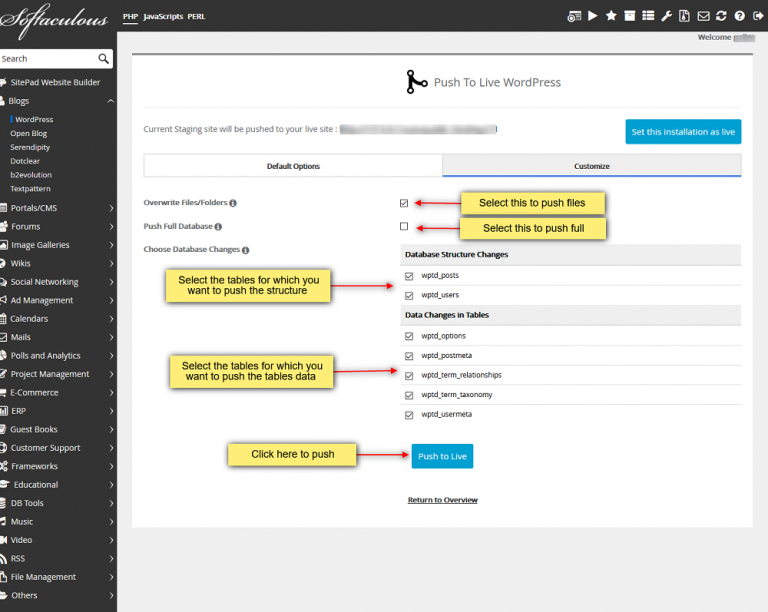768x612 pixels.
Task: Uncheck the Overwrite Files/Folders checkbox
Action: click(404, 203)
